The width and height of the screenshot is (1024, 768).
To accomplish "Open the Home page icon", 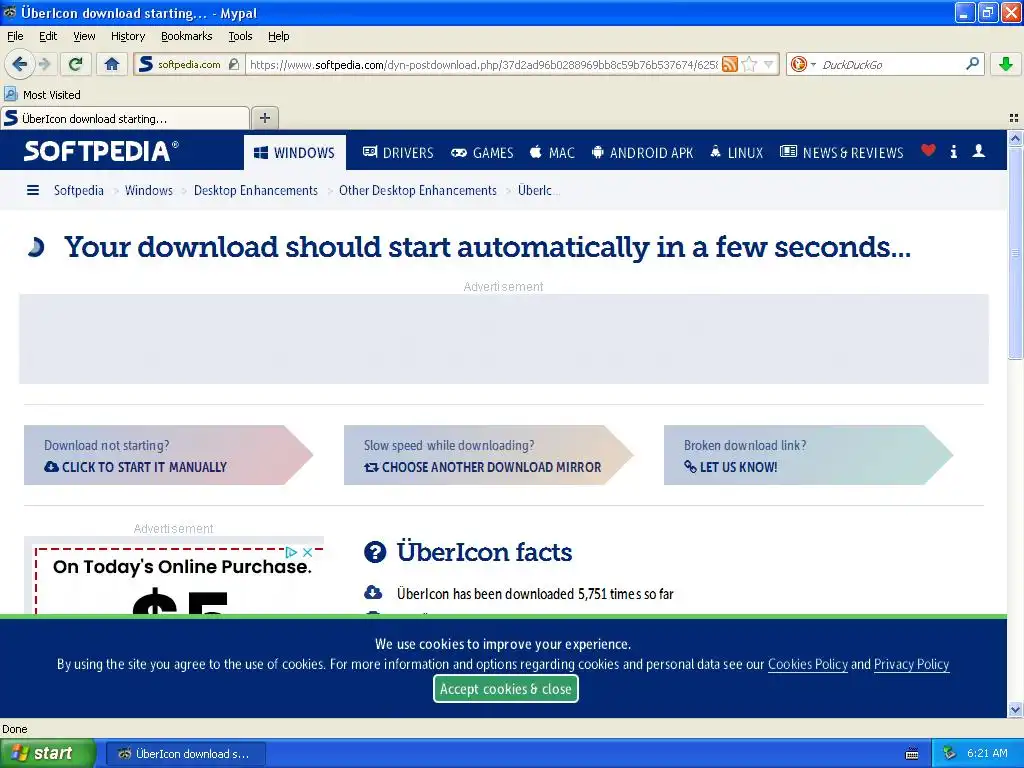I will tap(112, 64).
